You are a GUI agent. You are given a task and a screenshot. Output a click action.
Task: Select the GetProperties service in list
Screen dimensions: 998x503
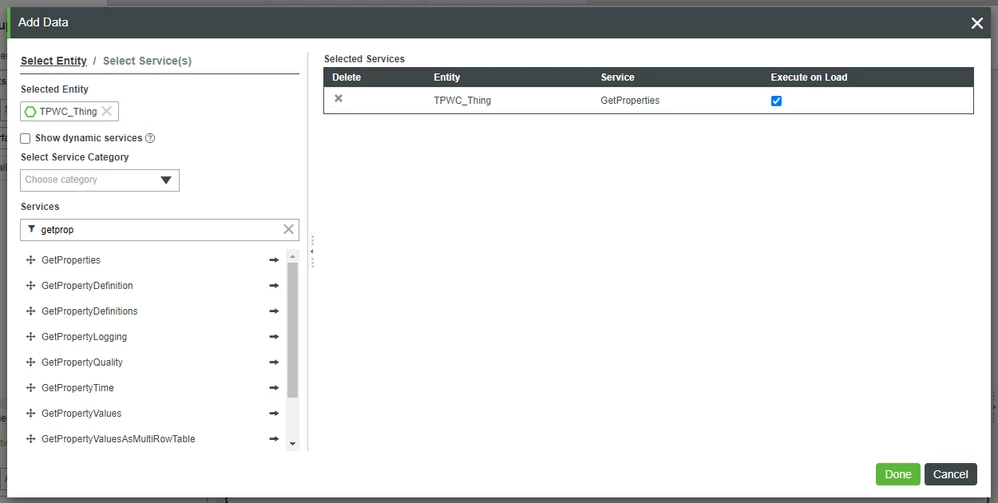click(x=71, y=260)
